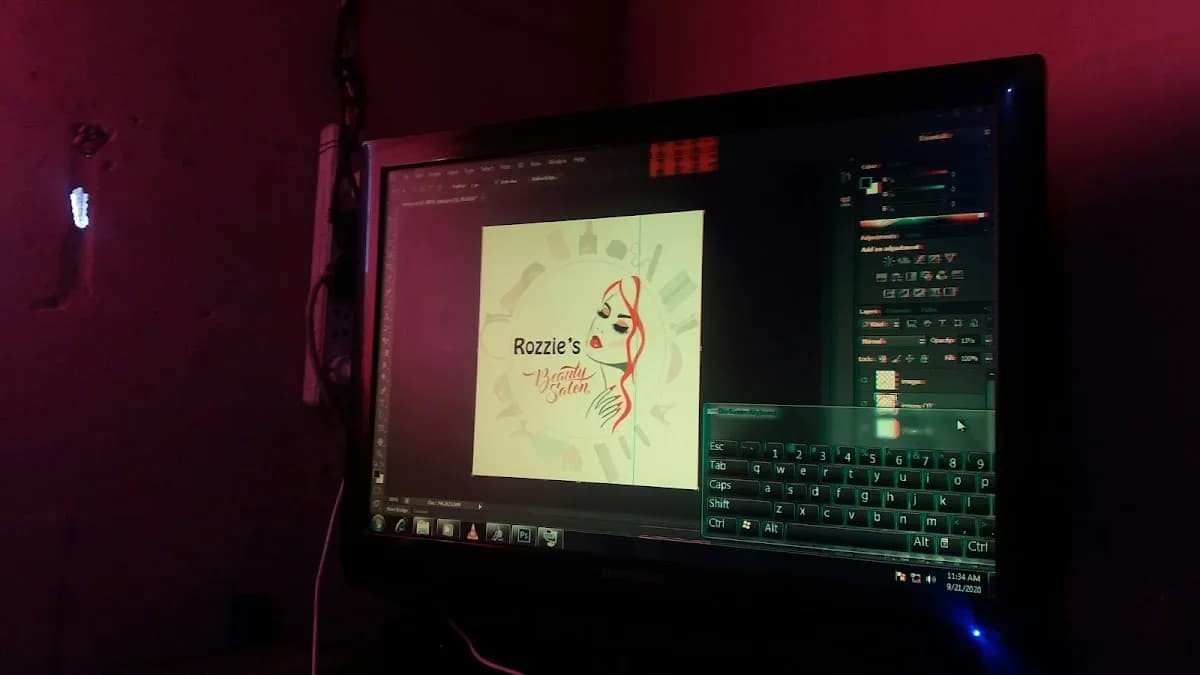Open the Windows Start menu orb
Viewport: 1200px width, 675px height.
[x=378, y=522]
